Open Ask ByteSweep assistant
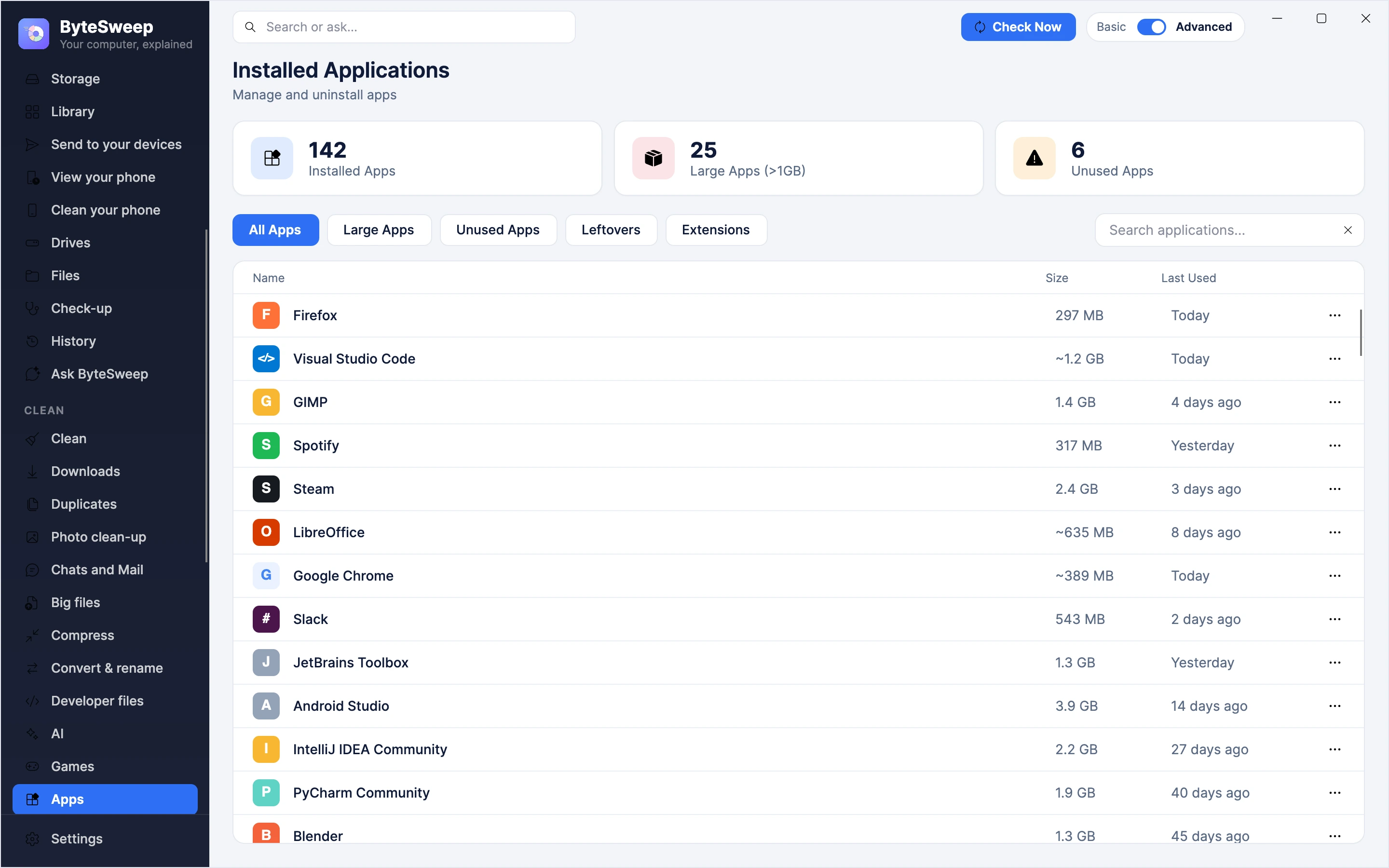The width and height of the screenshot is (1389, 868). coord(105,374)
